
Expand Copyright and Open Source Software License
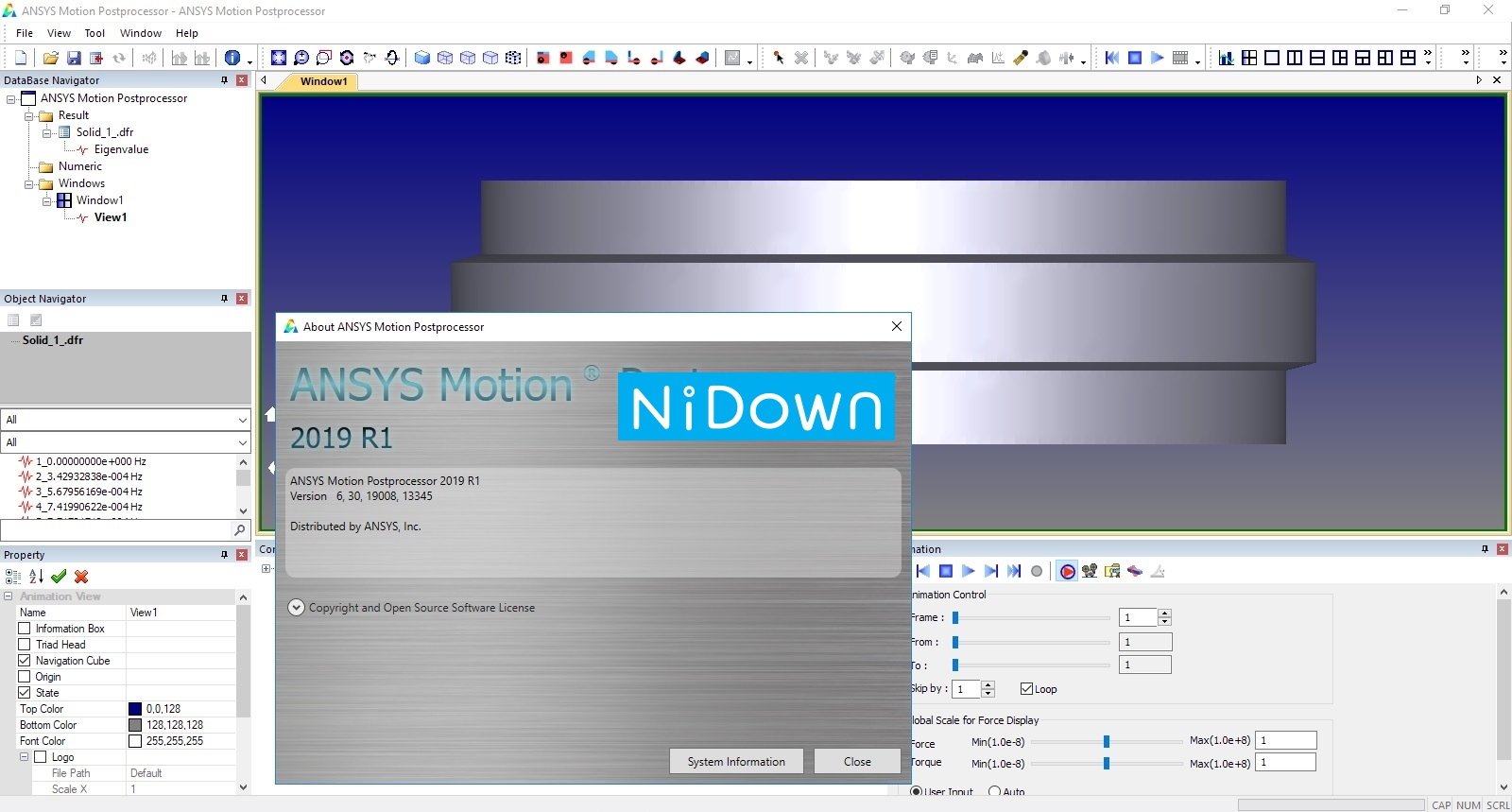point(296,608)
